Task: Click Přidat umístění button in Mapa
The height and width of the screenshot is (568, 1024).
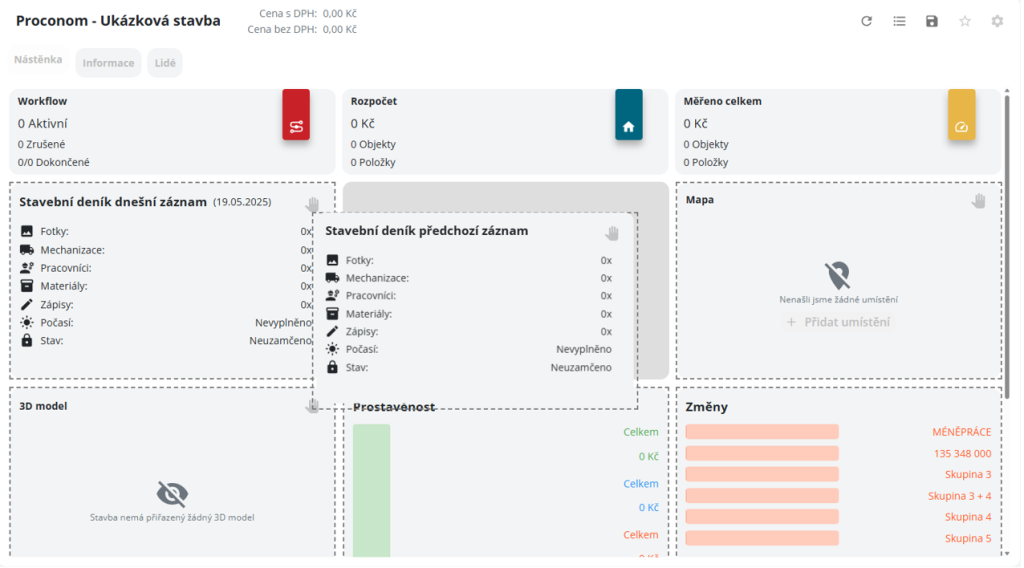Action: pyautogui.click(x=838, y=322)
